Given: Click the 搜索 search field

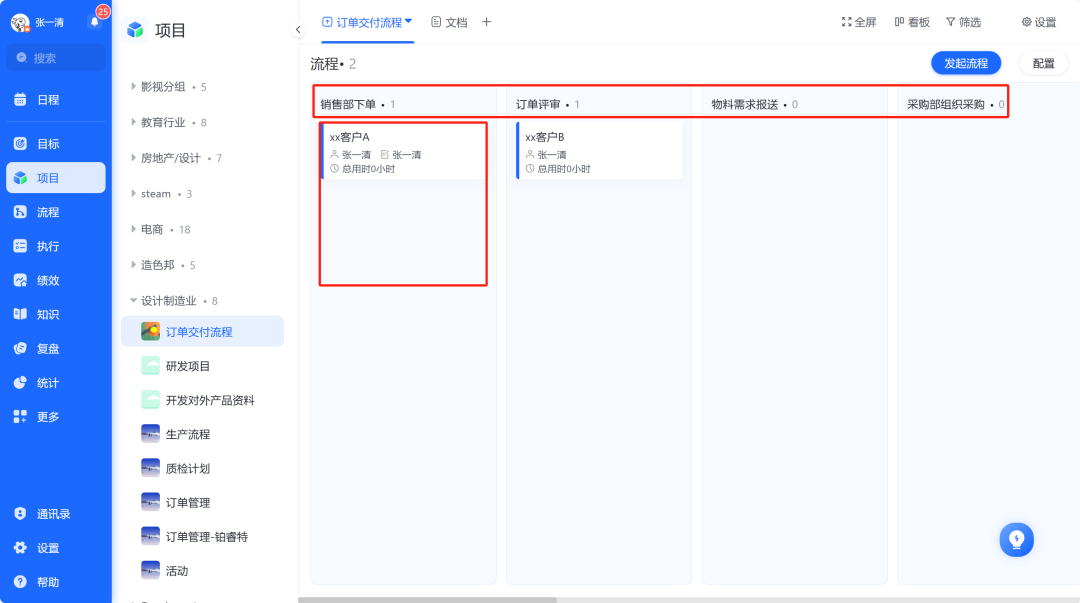Looking at the screenshot, I should (56, 58).
